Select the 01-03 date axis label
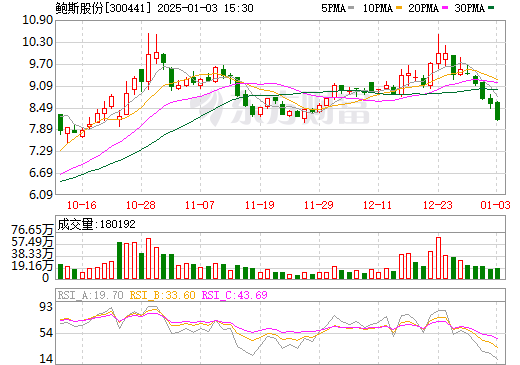520x365 pixels. tap(496, 205)
